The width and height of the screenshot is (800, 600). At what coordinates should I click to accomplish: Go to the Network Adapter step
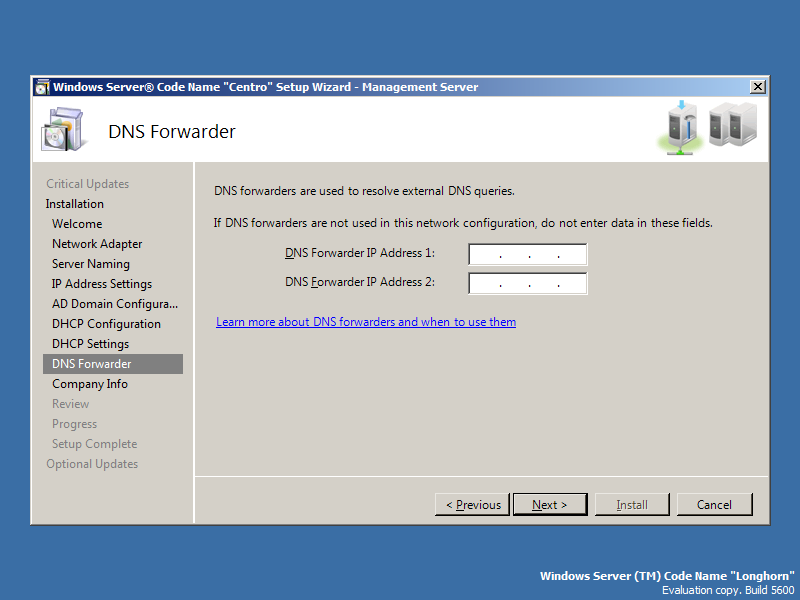coord(97,244)
